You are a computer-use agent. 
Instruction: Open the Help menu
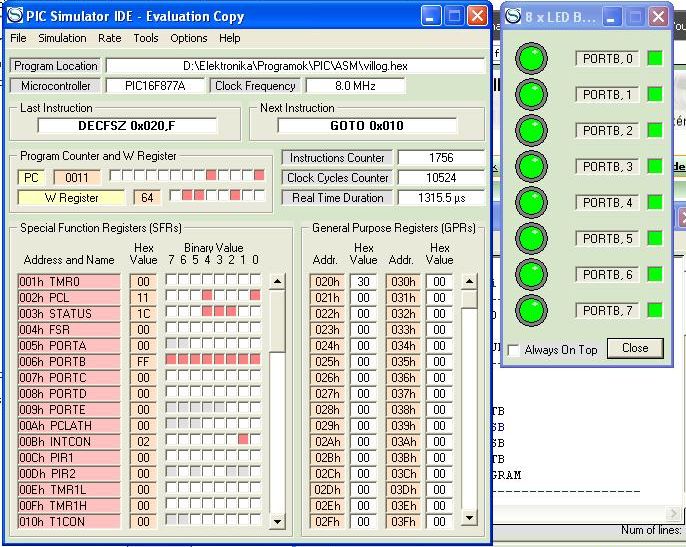click(230, 38)
